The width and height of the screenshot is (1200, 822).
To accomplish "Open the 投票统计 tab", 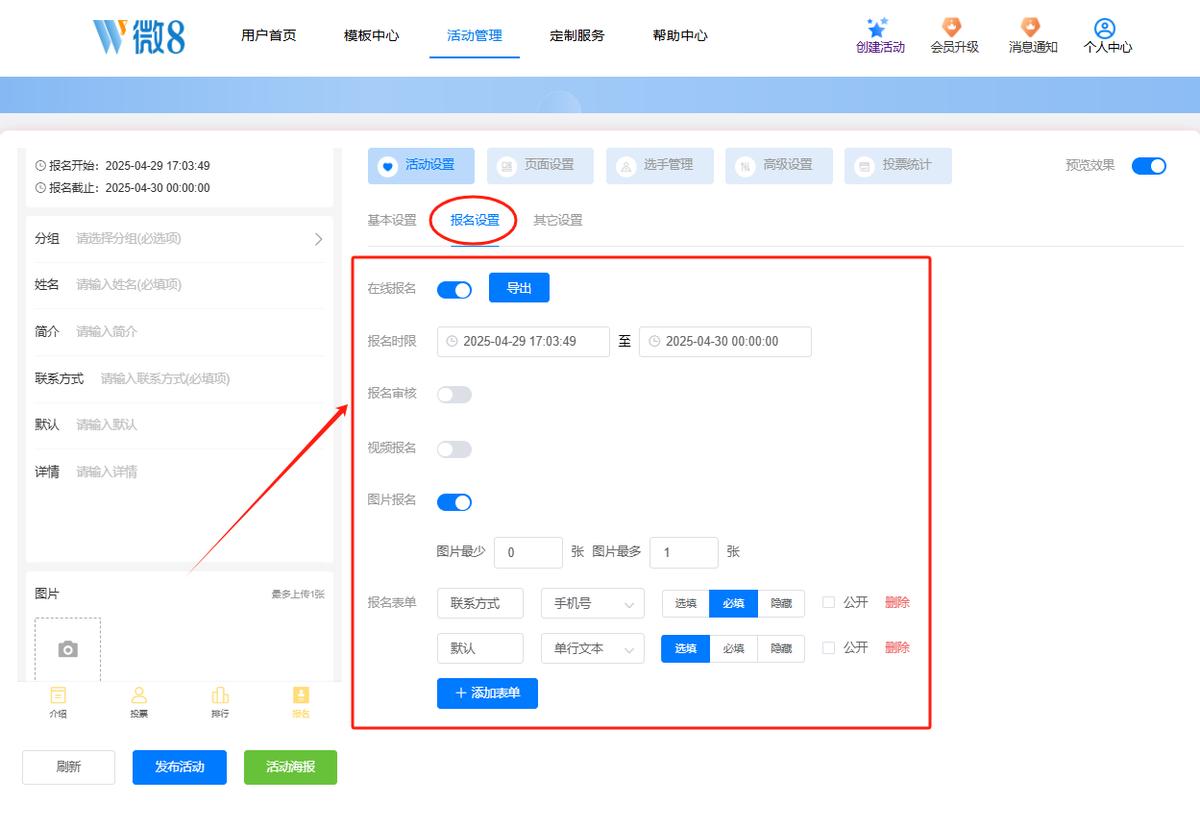I will click(898, 165).
